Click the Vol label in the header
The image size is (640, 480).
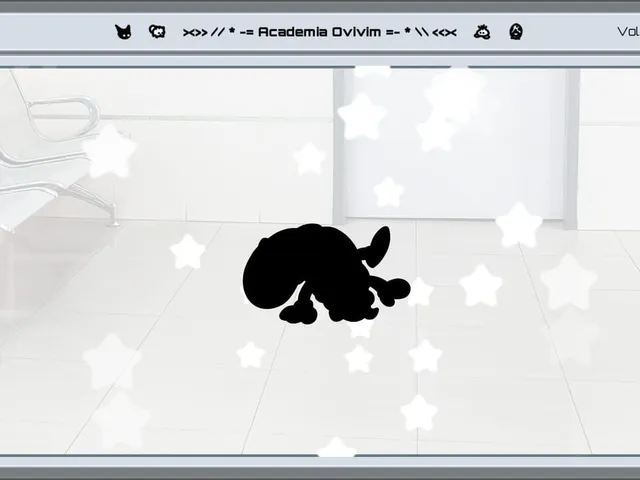[x=628, y=32]
